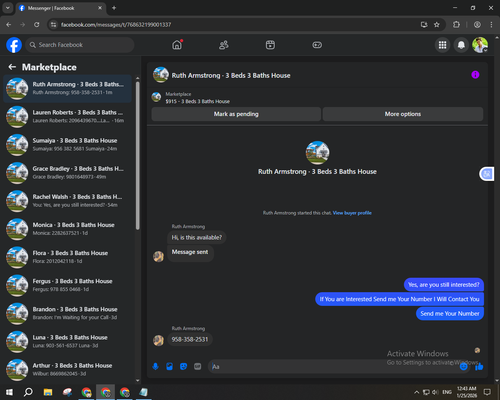Open Ruth Armstrong chat header title

point(231,76)
